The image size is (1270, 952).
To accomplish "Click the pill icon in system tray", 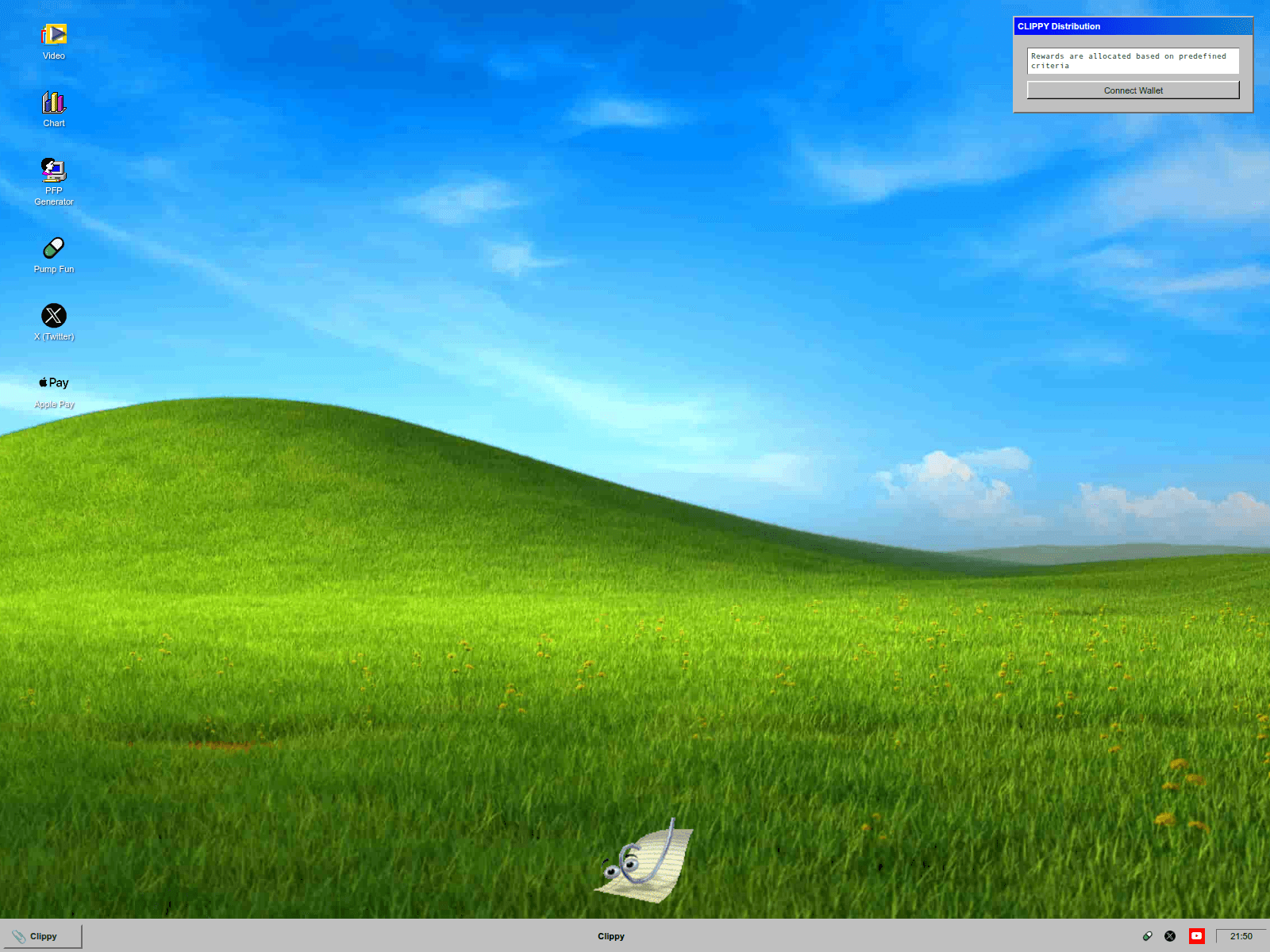I will [x=1147, y=936].
